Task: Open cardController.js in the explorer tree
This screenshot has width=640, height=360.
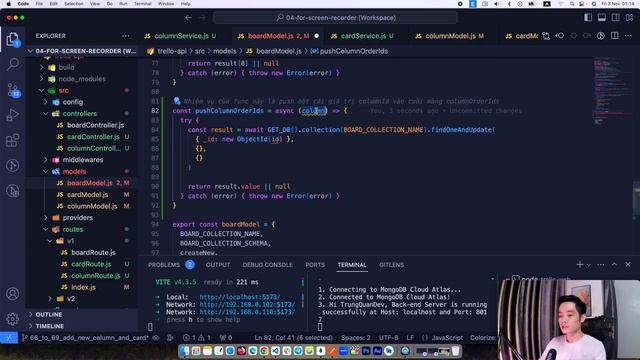Action: 93,137
